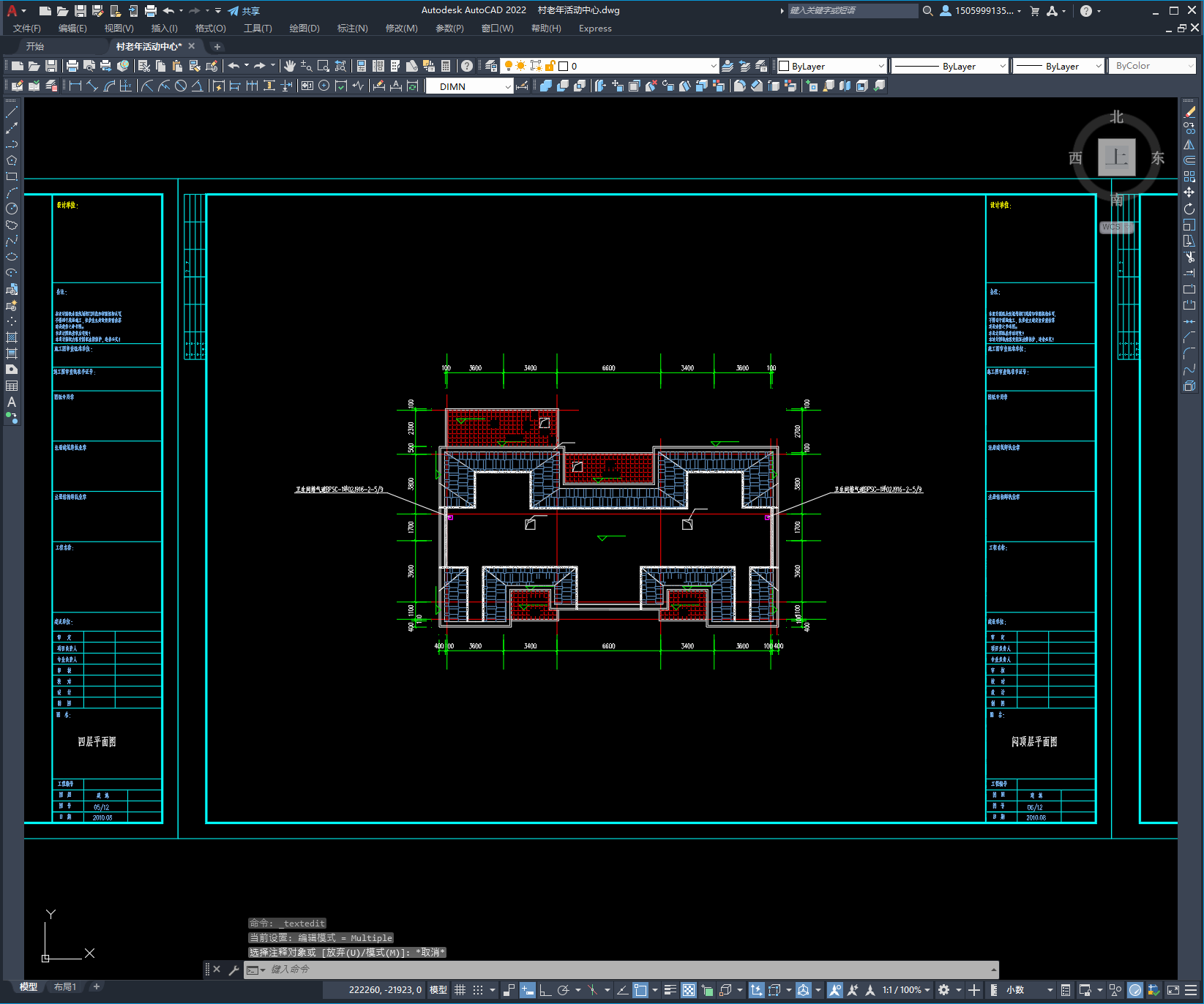The width and height of the screenshot is (1204, 1004).
Task: Toggle snap mode in status bar
Action: [x=478, y=990]
